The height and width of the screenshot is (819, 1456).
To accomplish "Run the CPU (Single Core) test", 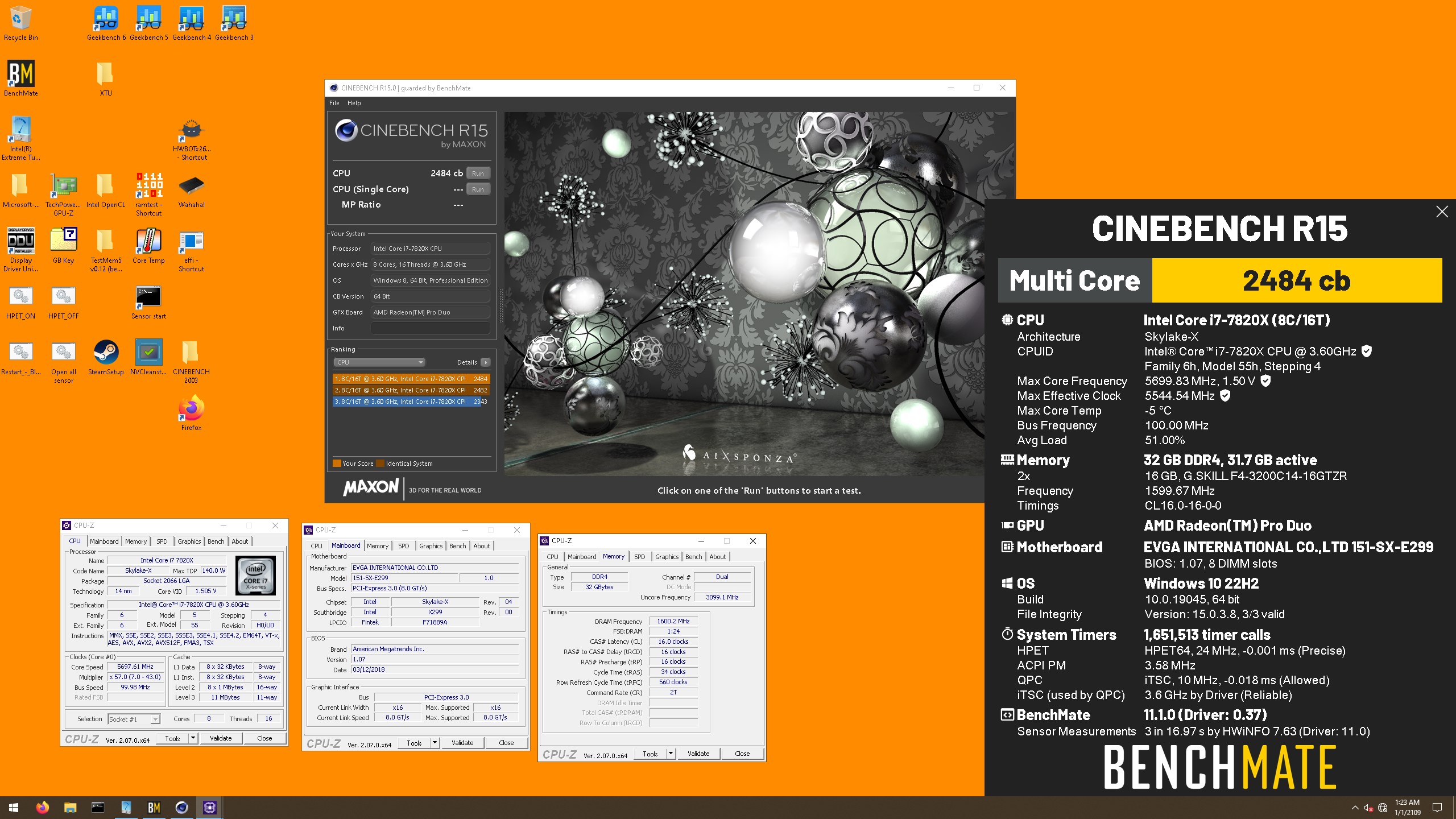I will (x=478, y=189).
